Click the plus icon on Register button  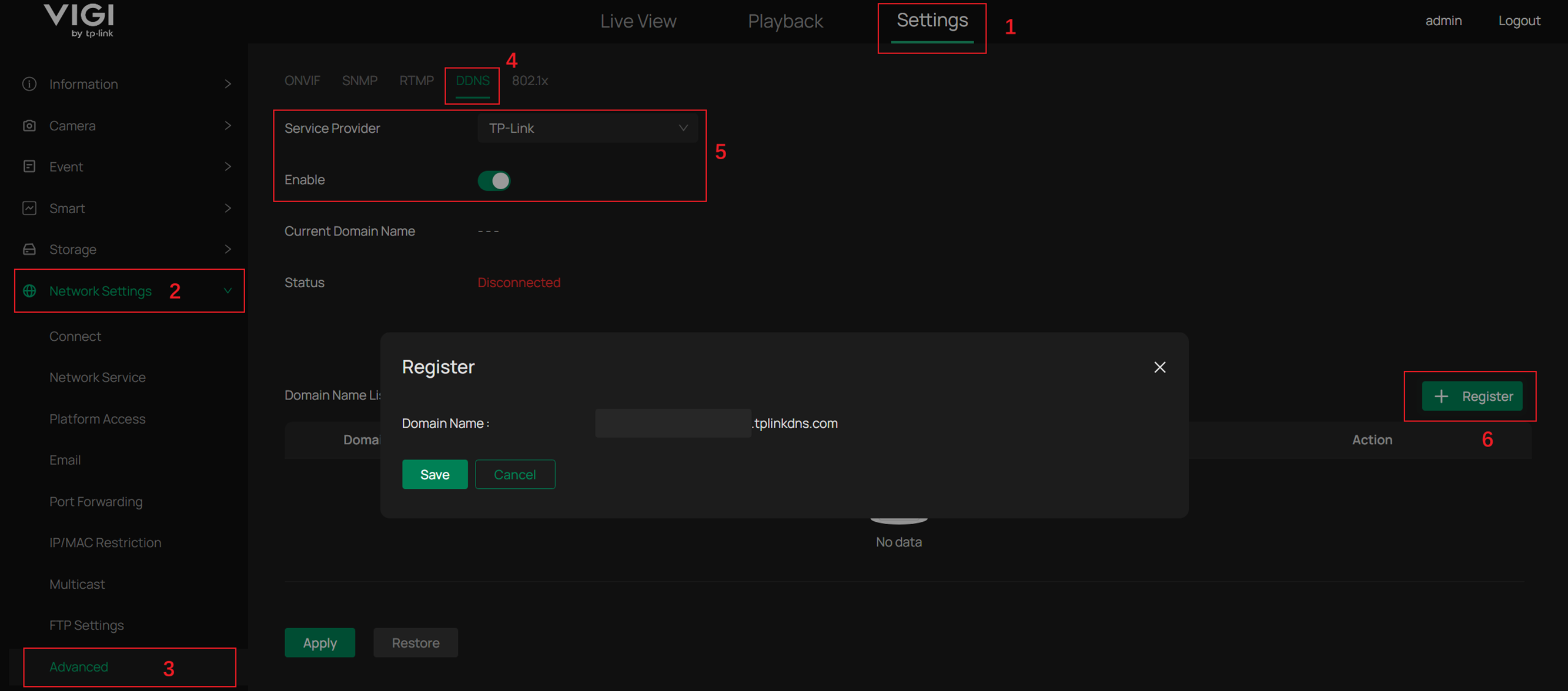click(x=1442, y=396)
